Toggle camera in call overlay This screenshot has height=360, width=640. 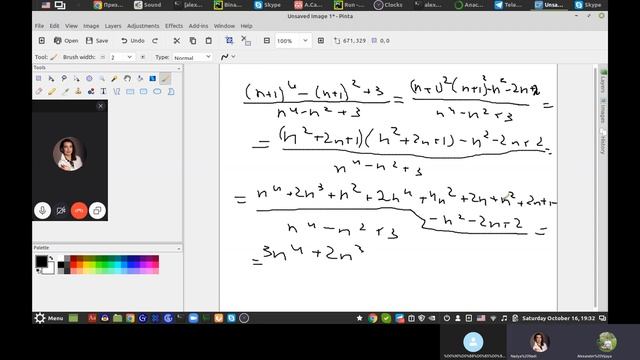point(61,211)
